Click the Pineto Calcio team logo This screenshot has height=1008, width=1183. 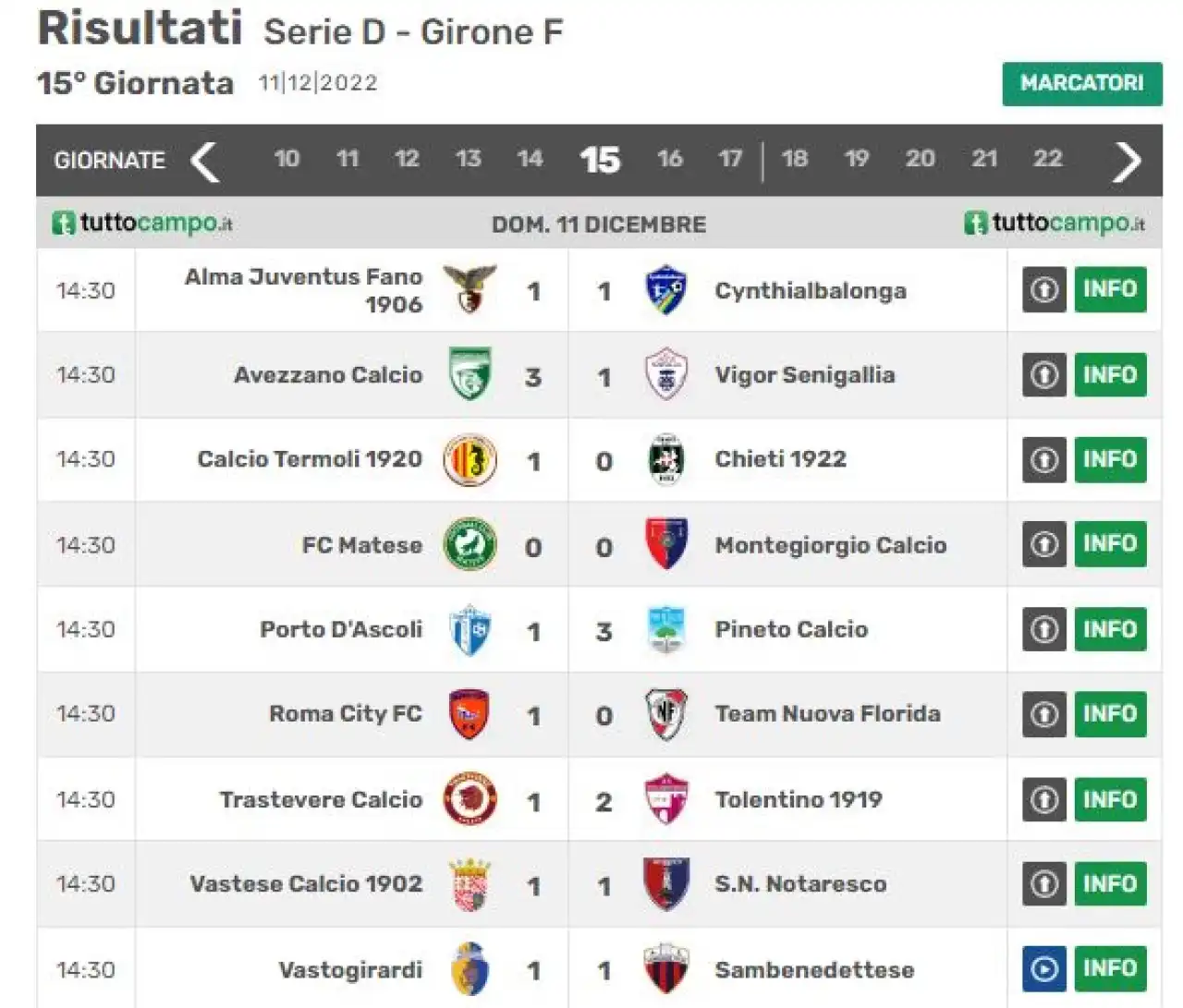(665, 630)
